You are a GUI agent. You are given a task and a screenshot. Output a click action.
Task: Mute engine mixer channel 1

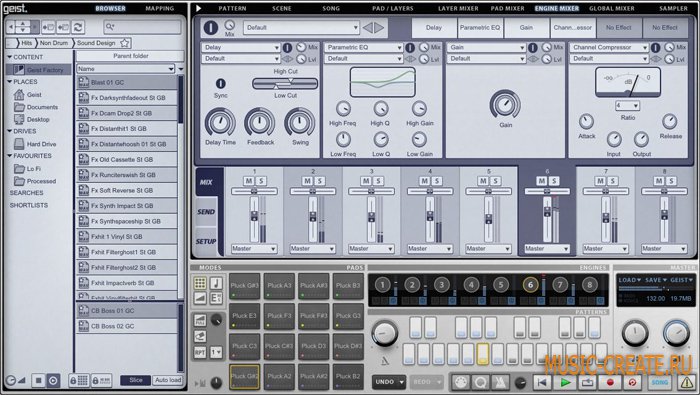coord(249,181)
